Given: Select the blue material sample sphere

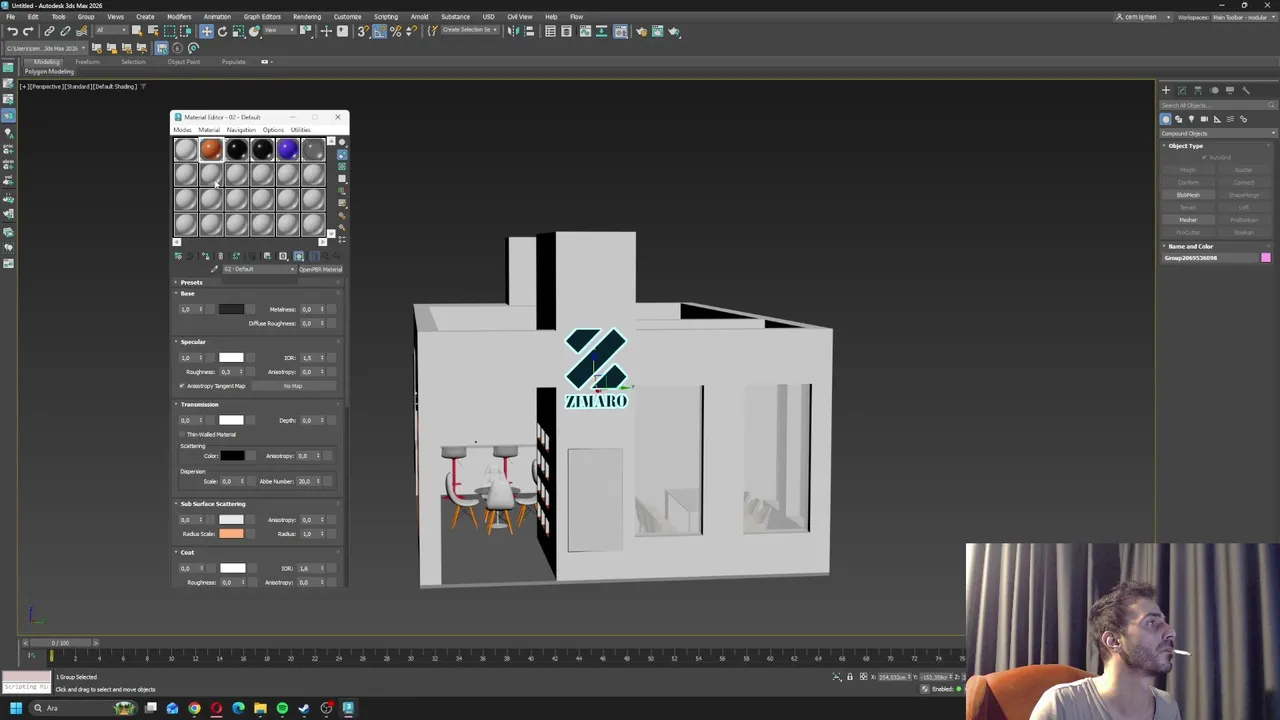Looking at the screenshot, I should (x=287, y=150).
